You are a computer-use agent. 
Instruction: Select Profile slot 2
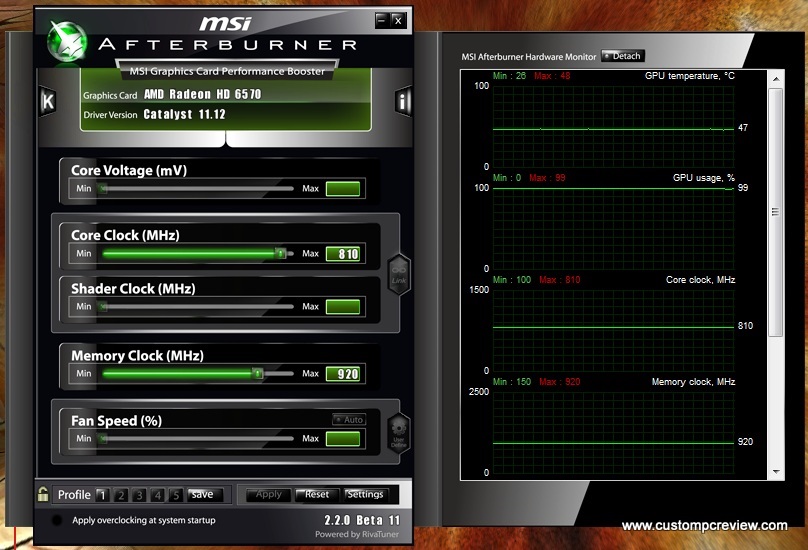[121, 495]
